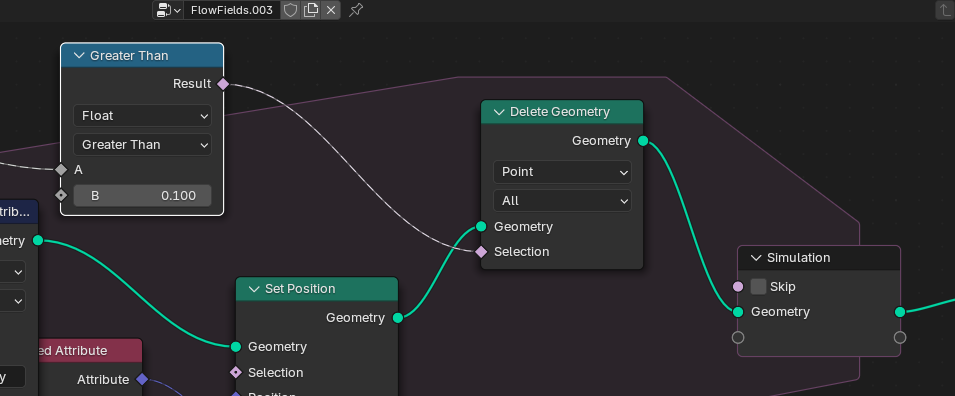Click the B value field 0.100
Image resolution: width=955 pixels, height=396 pixels.
(143, 196)
